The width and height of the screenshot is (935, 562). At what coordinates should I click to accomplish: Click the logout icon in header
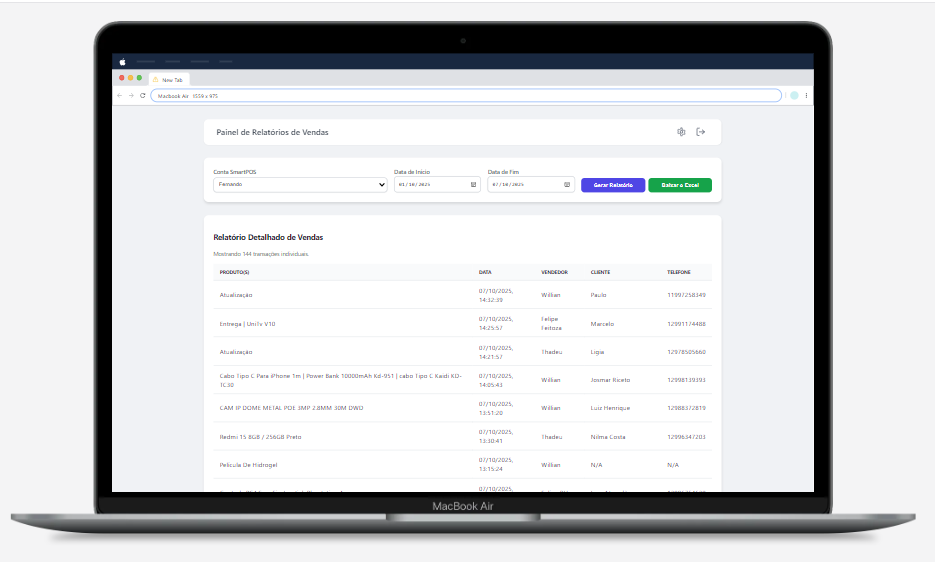point(701,132)
